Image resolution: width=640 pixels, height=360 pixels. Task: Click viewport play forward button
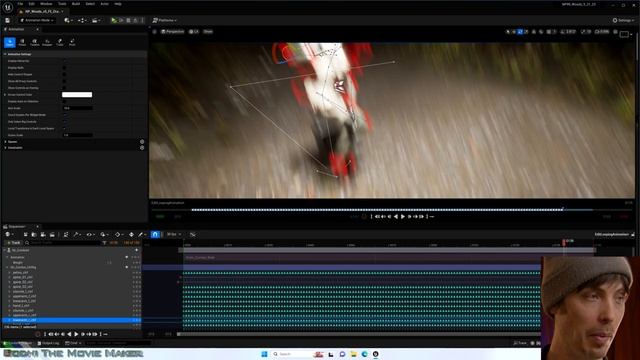[x=403, y=217]
